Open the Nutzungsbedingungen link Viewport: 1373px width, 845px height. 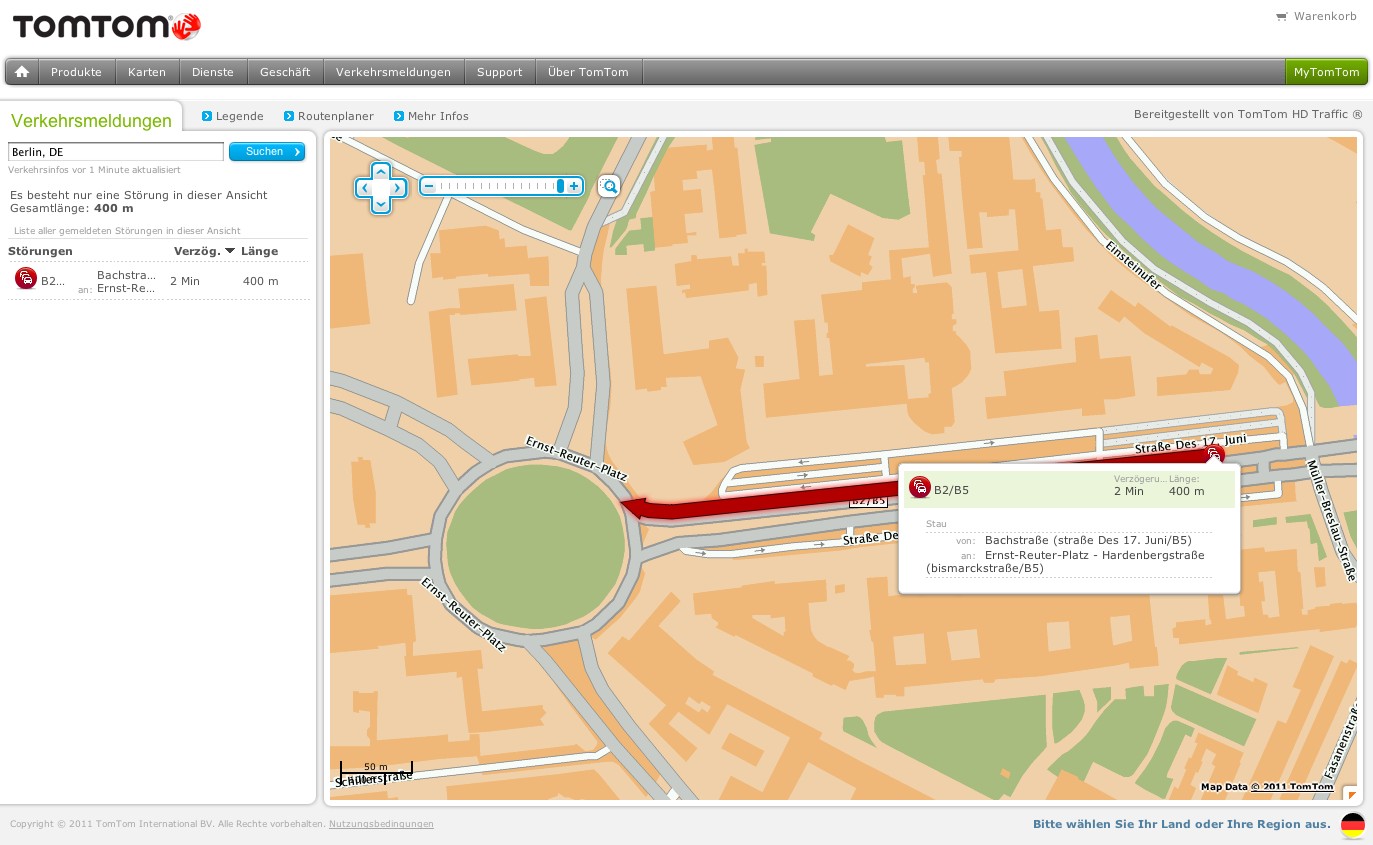point(381,824)
